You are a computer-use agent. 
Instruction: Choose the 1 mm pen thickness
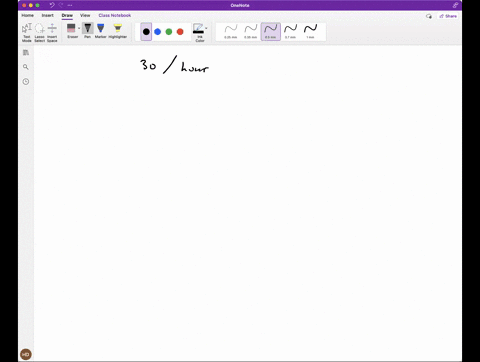click(x=310, y=32)
